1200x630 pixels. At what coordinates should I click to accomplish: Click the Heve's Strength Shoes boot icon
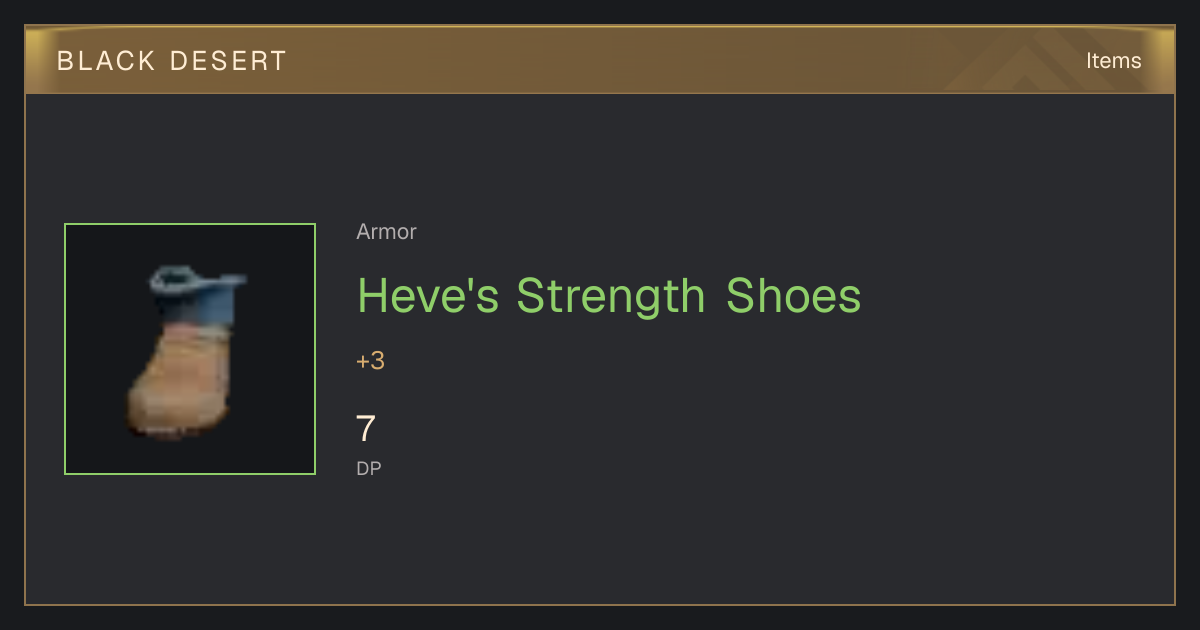(187, 350)
